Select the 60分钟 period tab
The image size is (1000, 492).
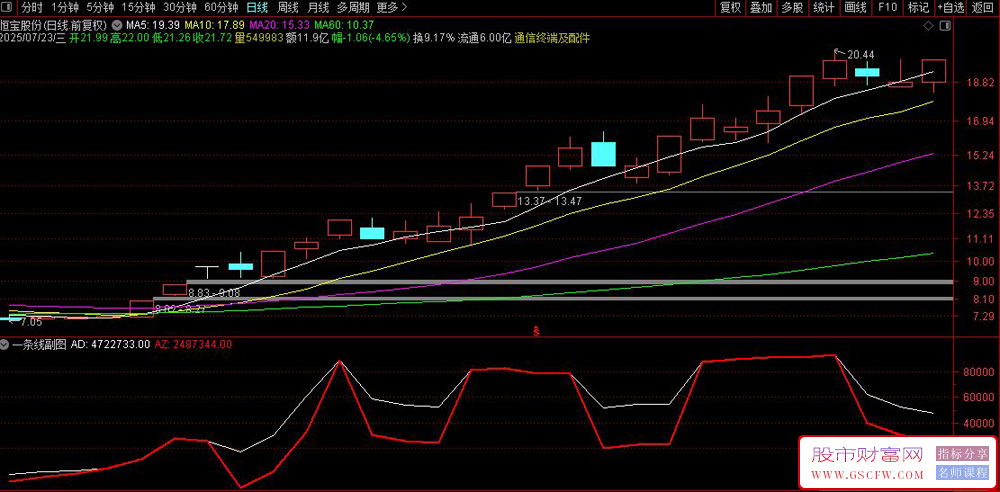pos(221,8)
